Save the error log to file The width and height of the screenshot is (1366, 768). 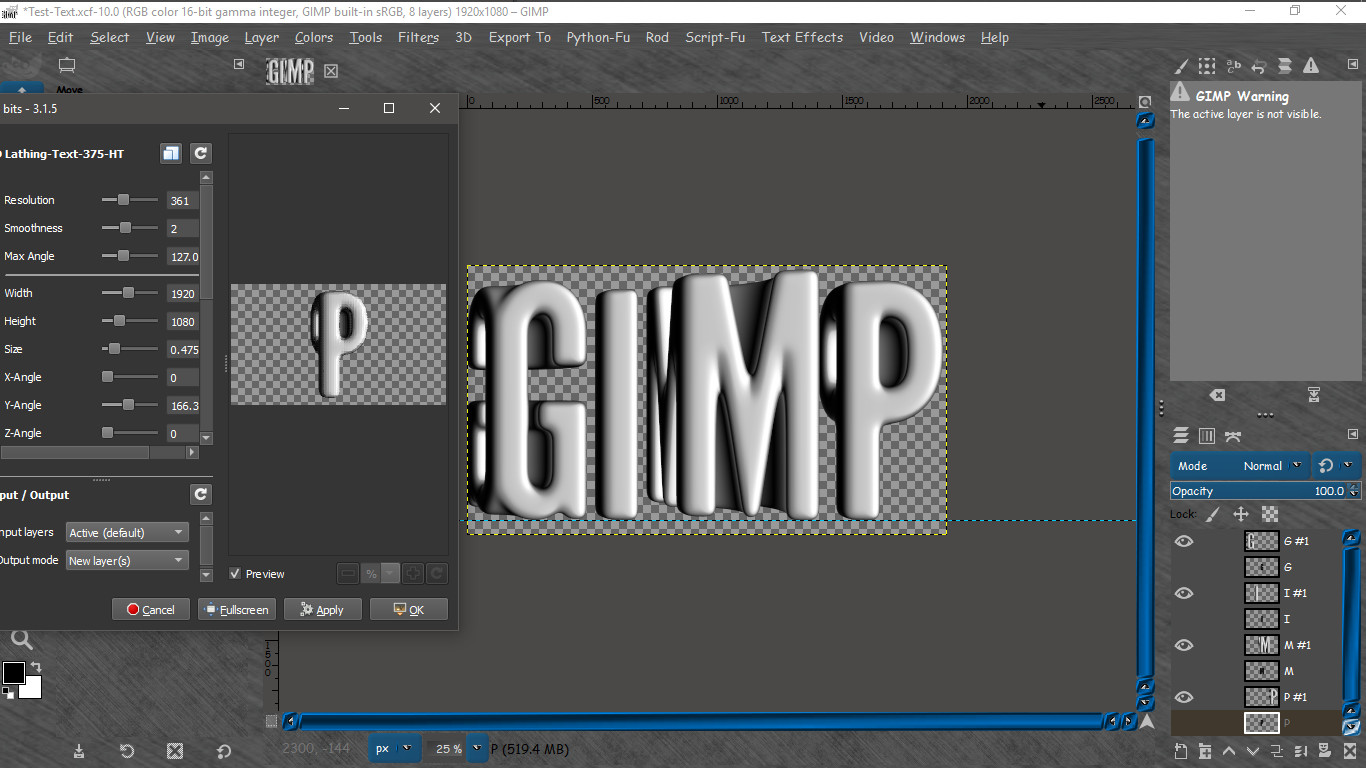coord(1314,395)
